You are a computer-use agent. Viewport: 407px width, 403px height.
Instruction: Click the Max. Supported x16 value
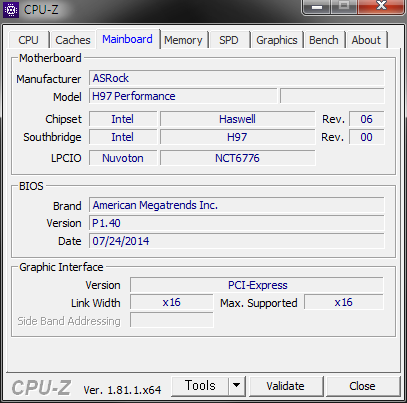(344, 303)
